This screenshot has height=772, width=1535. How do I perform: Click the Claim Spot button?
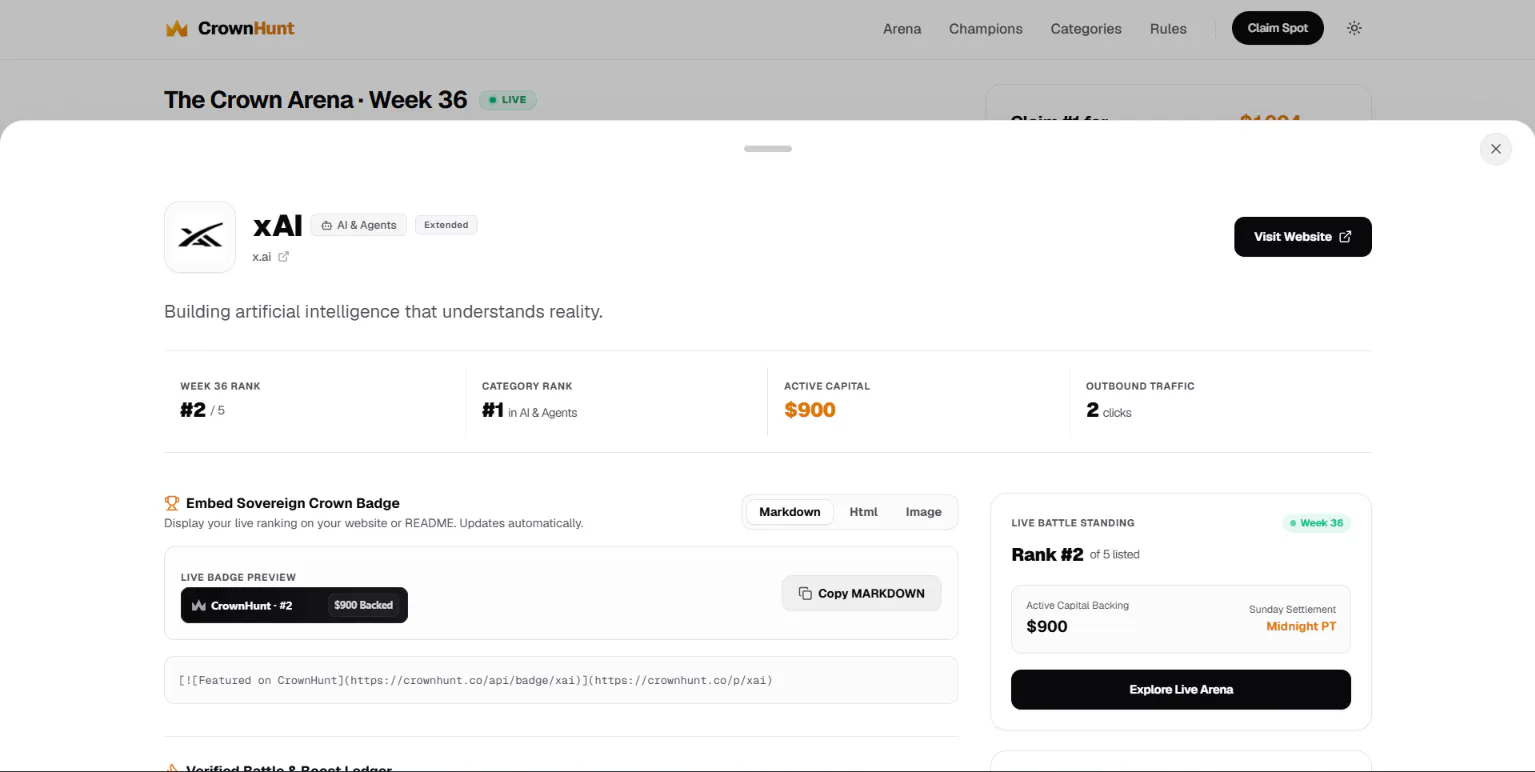click(1277, 28)
